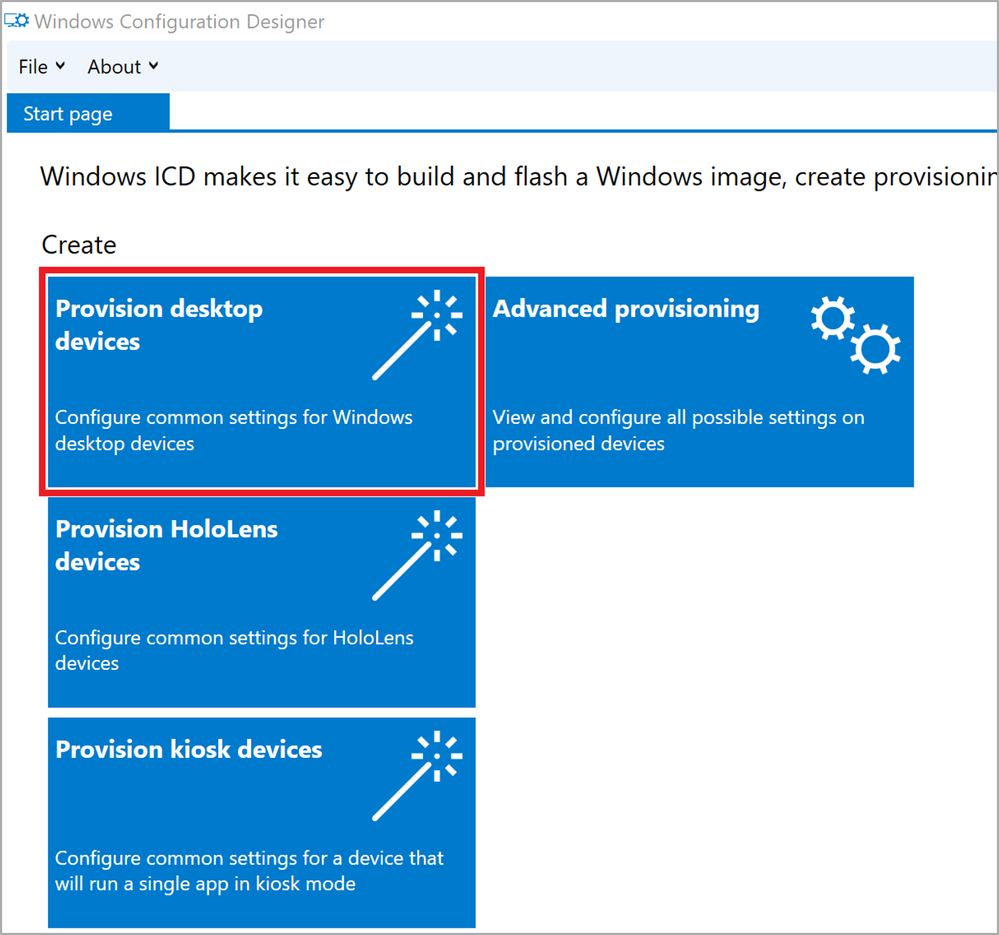Screen dimensions: 999x935
Task: Select the Provision kiosk devices title
Action: coord(189,750)
